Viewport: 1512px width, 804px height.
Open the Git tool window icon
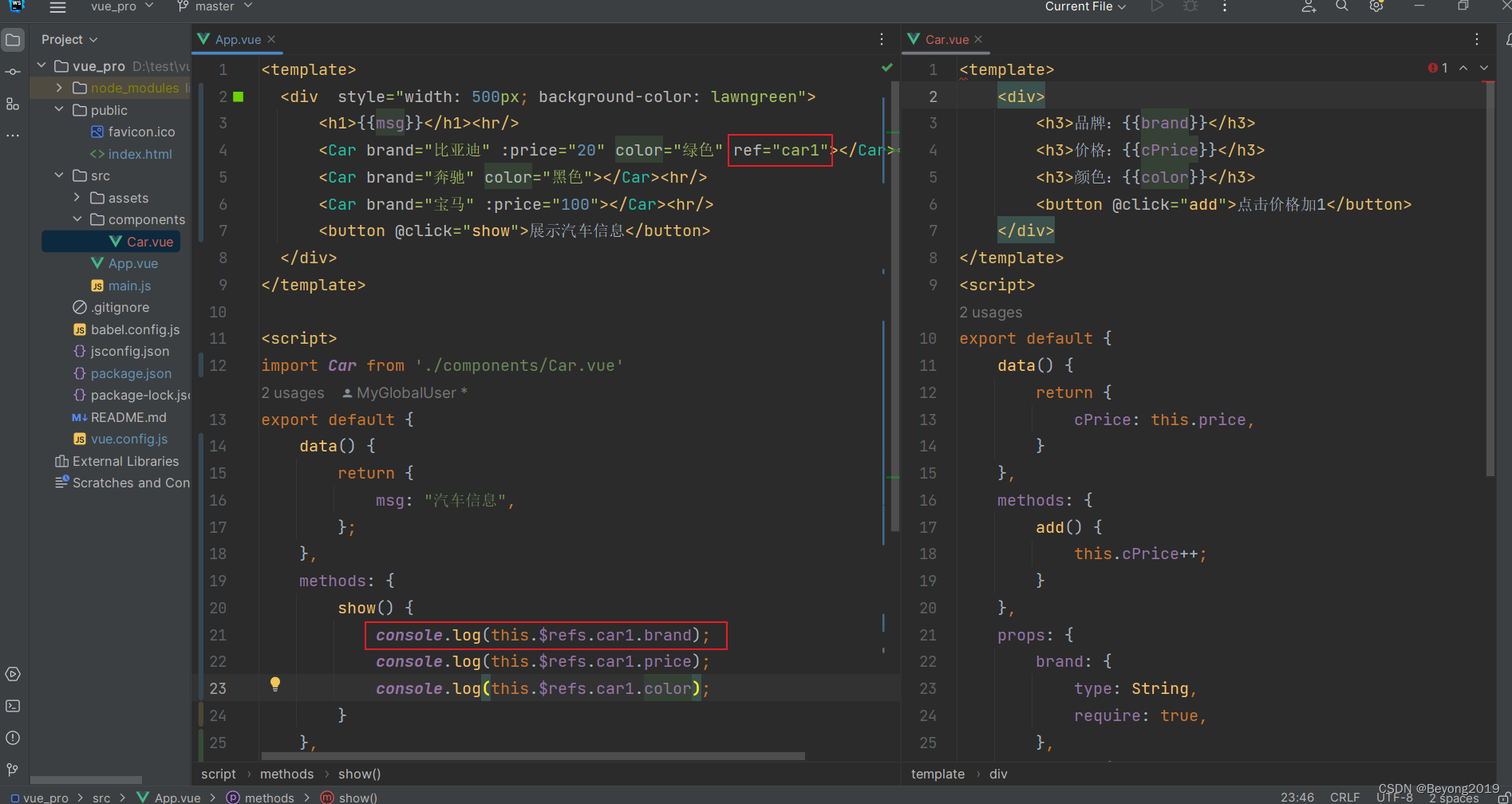13,770
